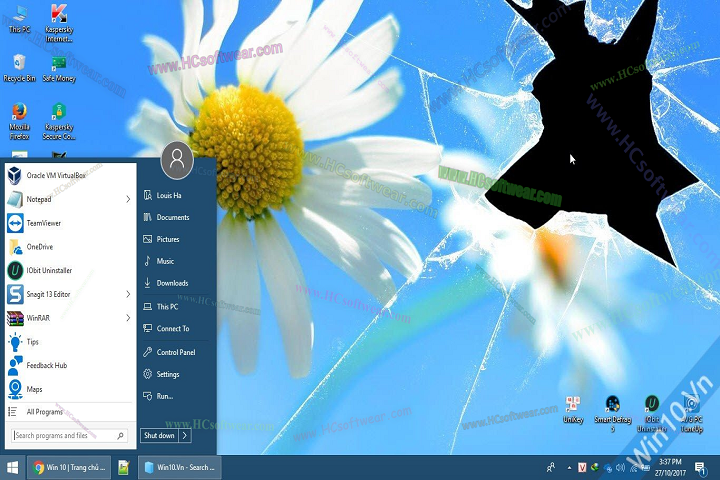The image size is (720, 480).
Task: Open the volume control tray icon
Action: 621,468
